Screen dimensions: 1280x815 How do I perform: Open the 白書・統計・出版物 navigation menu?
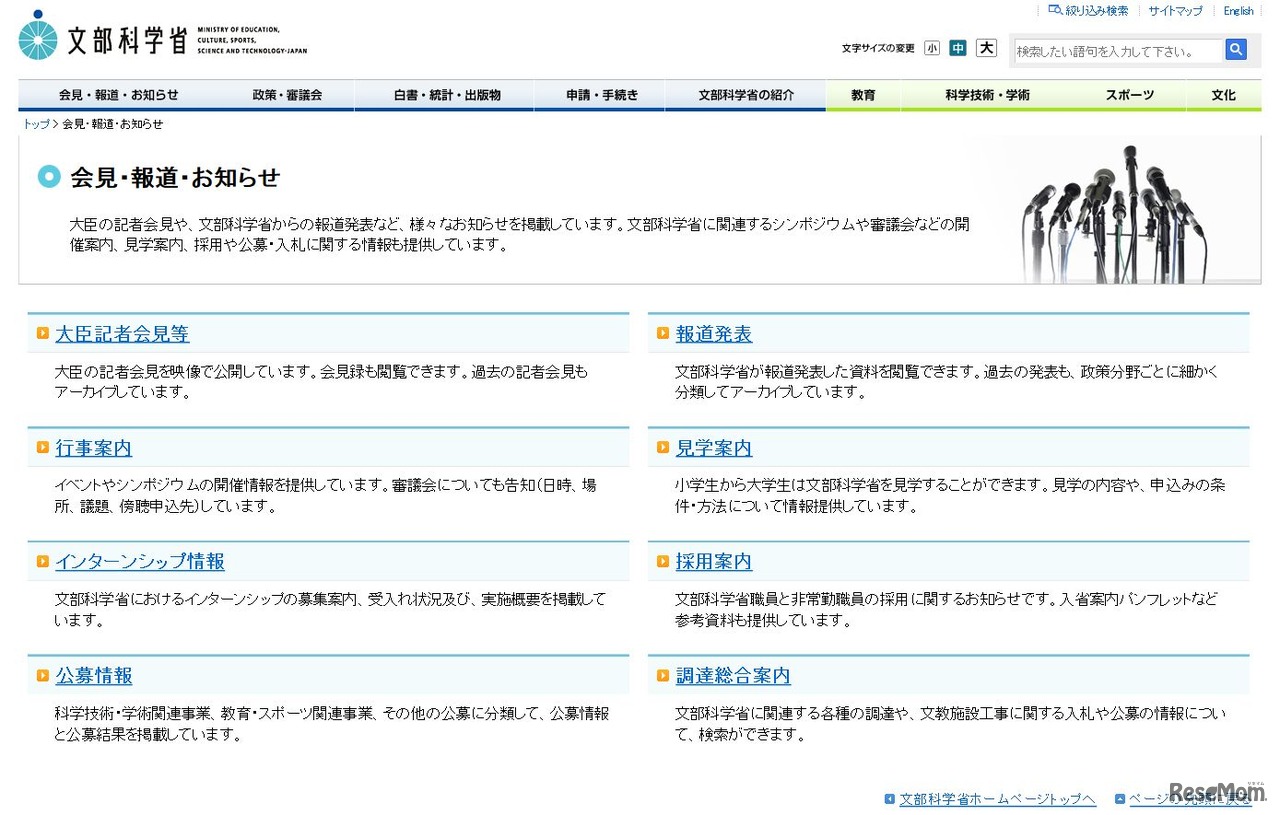446,95
